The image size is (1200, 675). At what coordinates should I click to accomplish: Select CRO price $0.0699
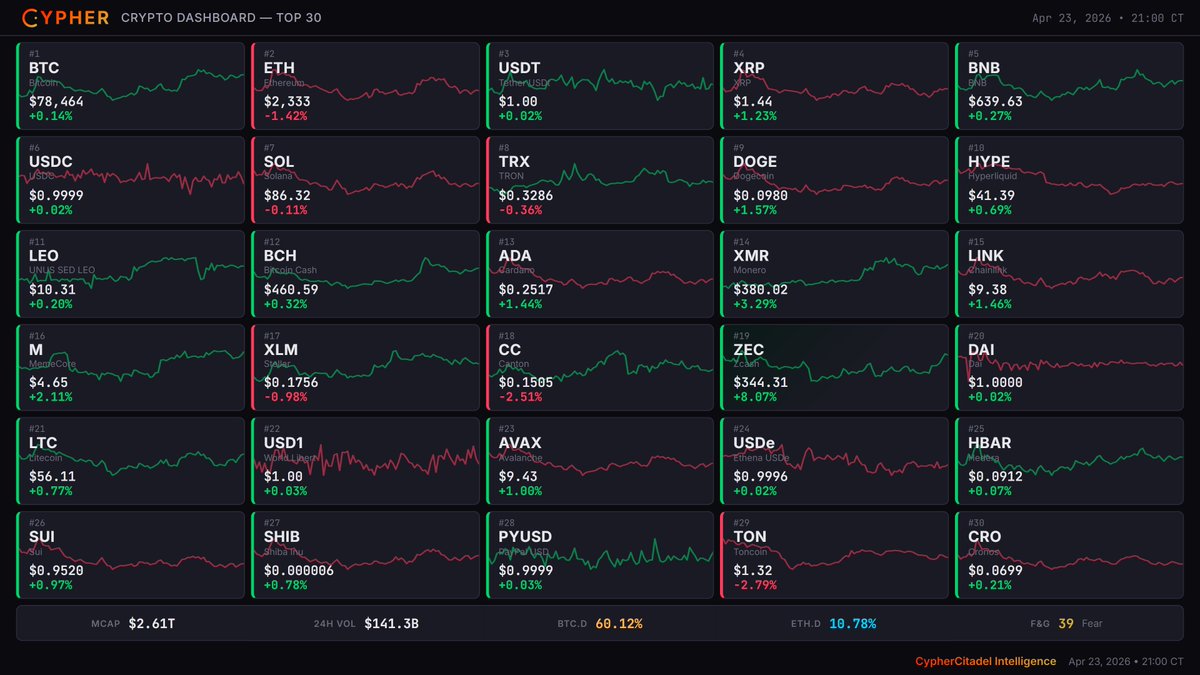(x=995, y=572)
